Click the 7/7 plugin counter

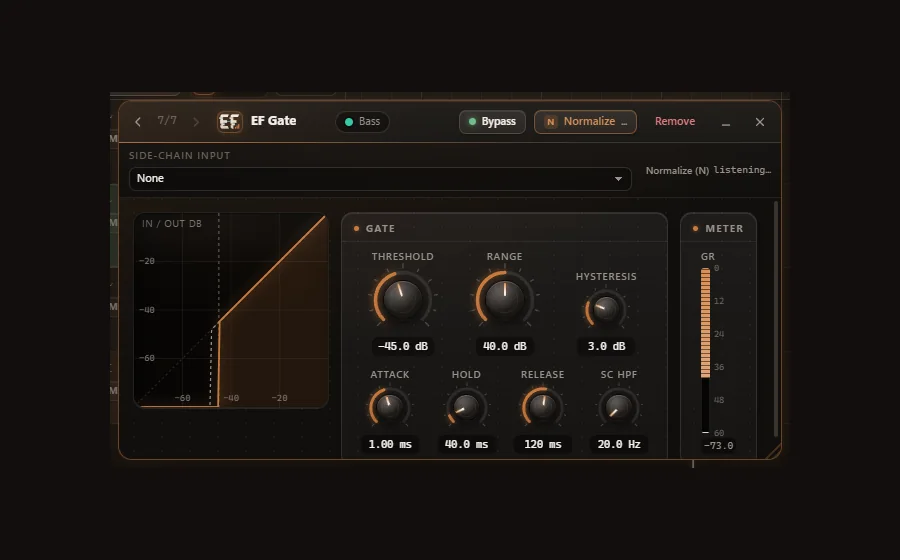(167, 120)
